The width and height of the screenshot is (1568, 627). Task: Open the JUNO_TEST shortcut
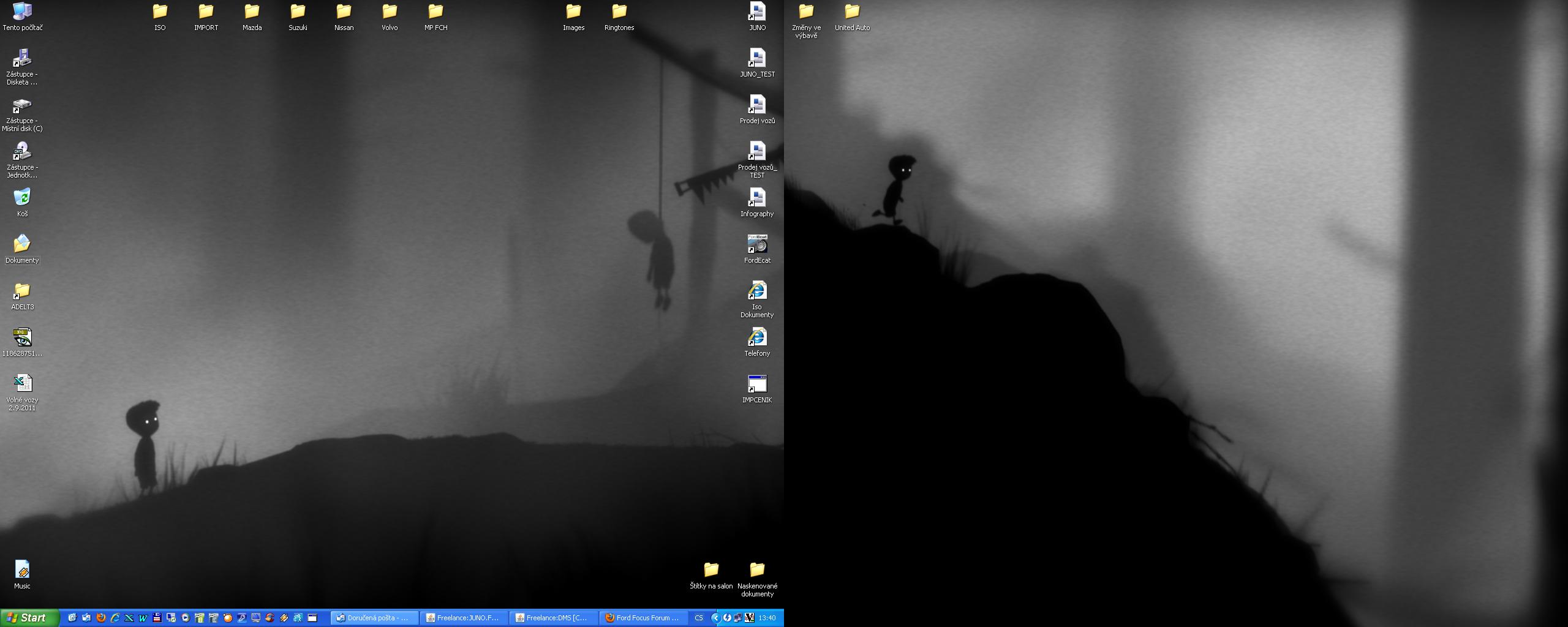(x=757, y=58)
